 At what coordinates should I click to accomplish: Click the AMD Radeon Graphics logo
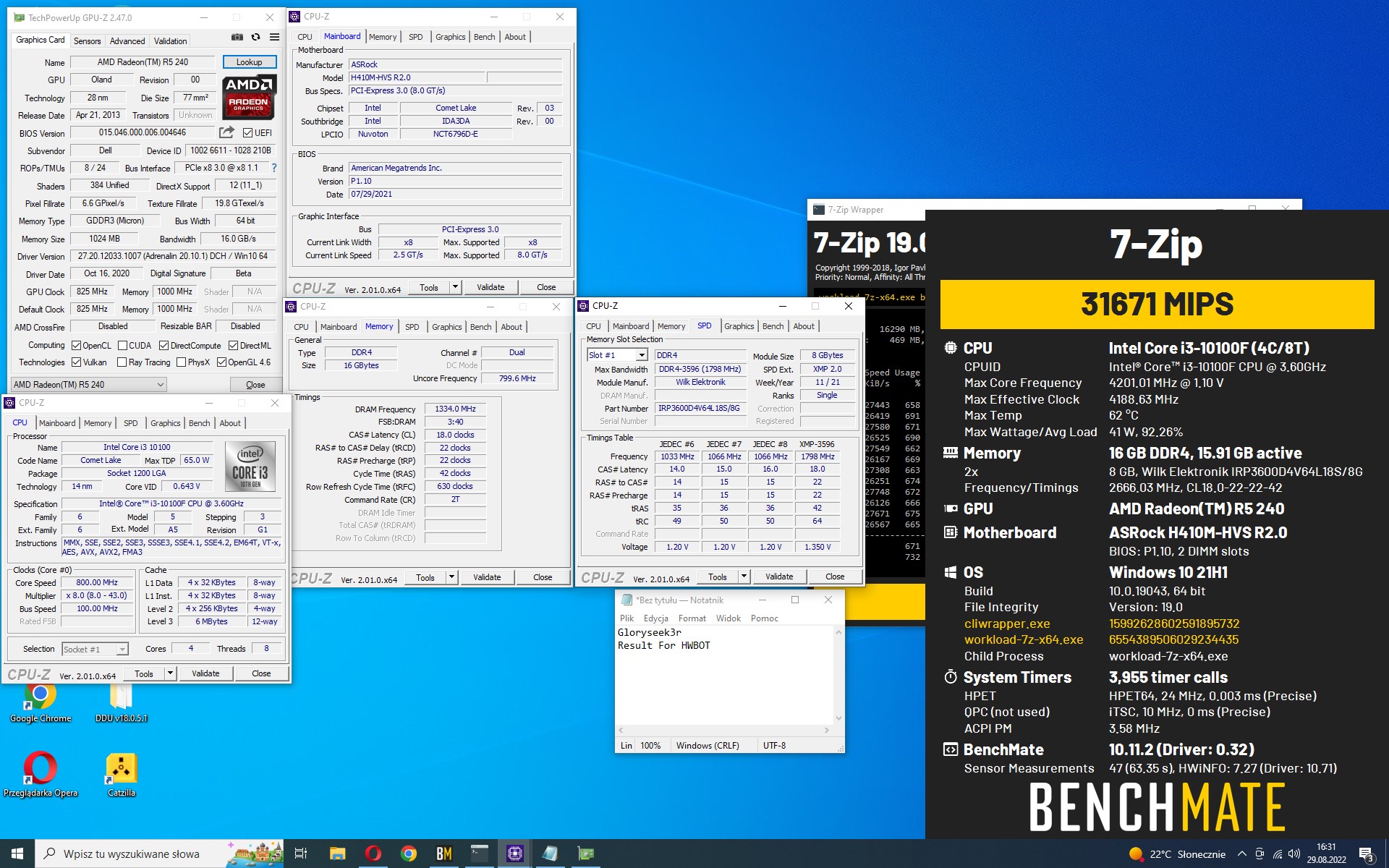pos(249,96)
